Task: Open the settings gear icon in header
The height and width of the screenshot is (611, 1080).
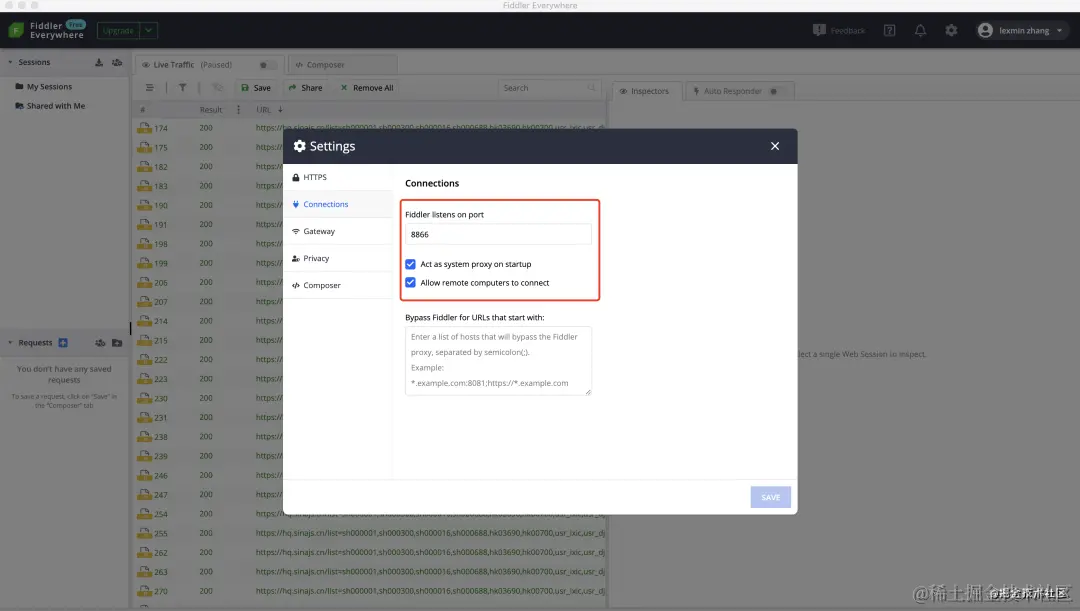Action: (951, 30)
